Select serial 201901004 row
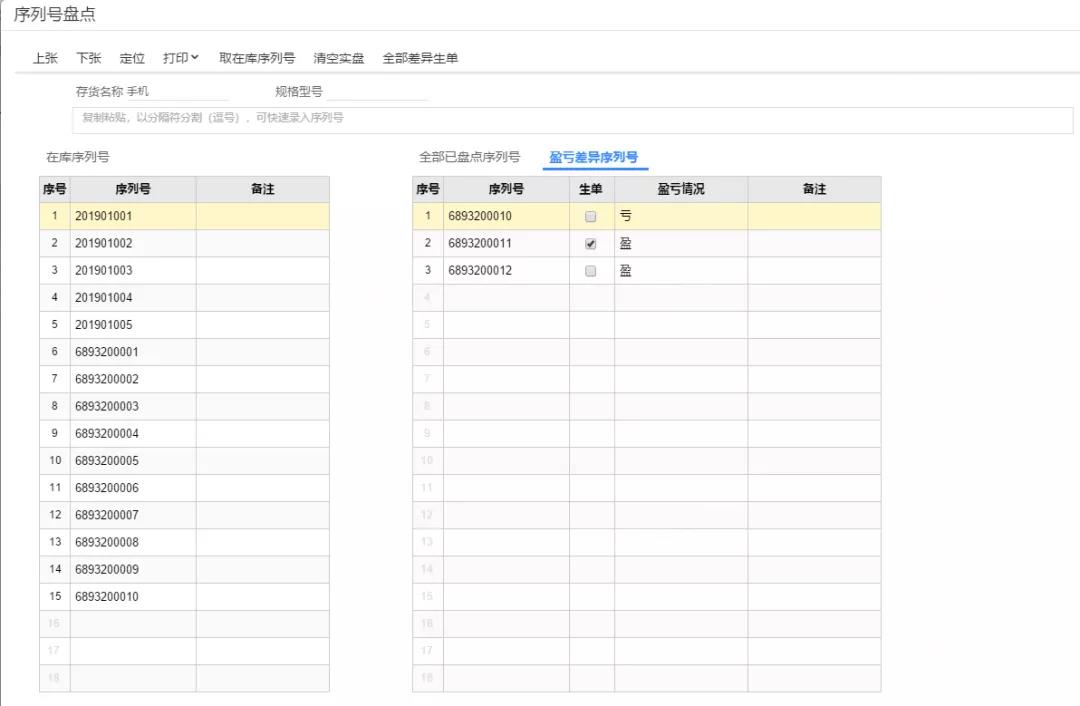Viewport: 1080px width, 706px height. [x=185, y=298]
